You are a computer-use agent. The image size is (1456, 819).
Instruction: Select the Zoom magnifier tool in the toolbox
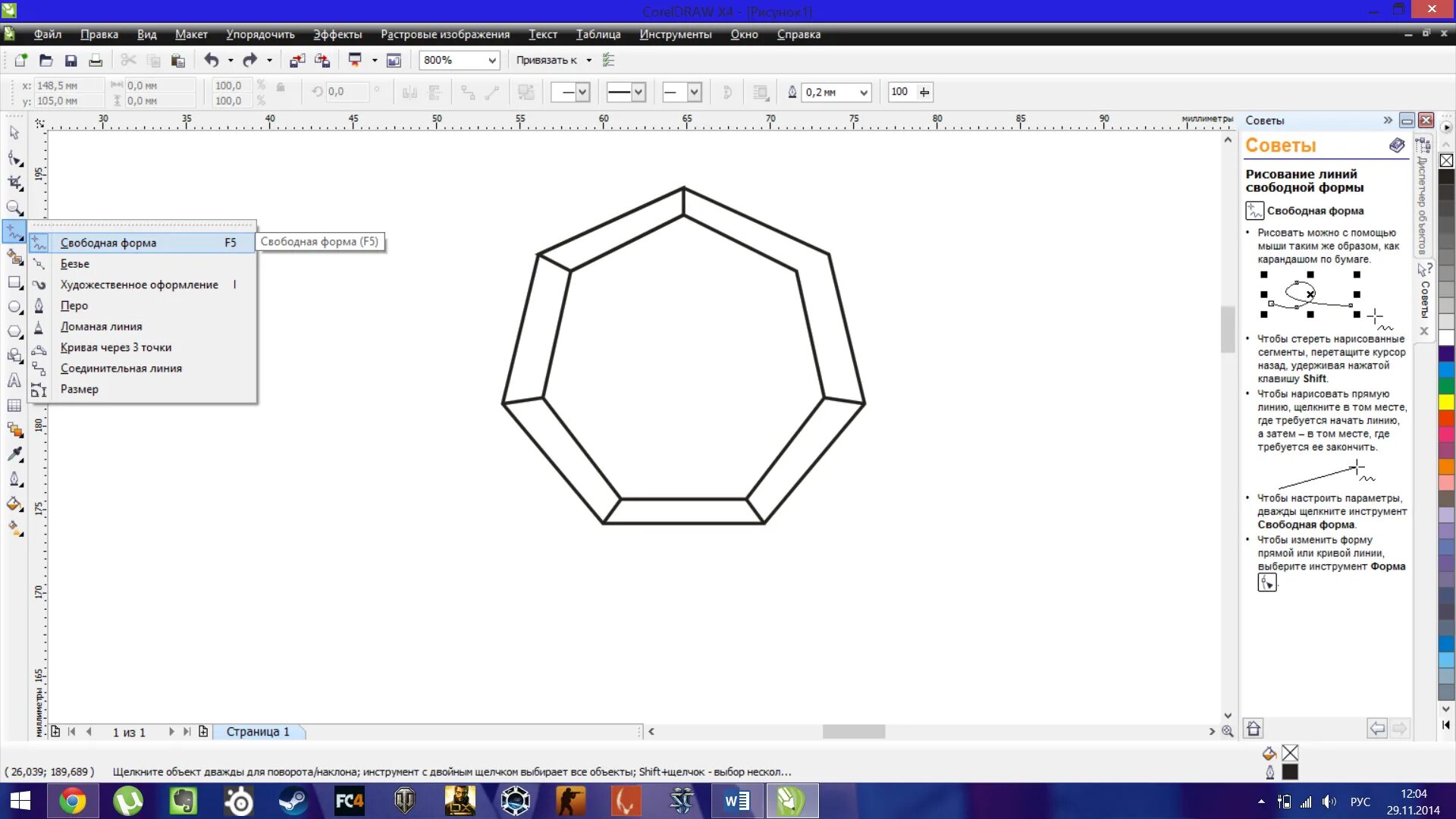click(14, 207)
